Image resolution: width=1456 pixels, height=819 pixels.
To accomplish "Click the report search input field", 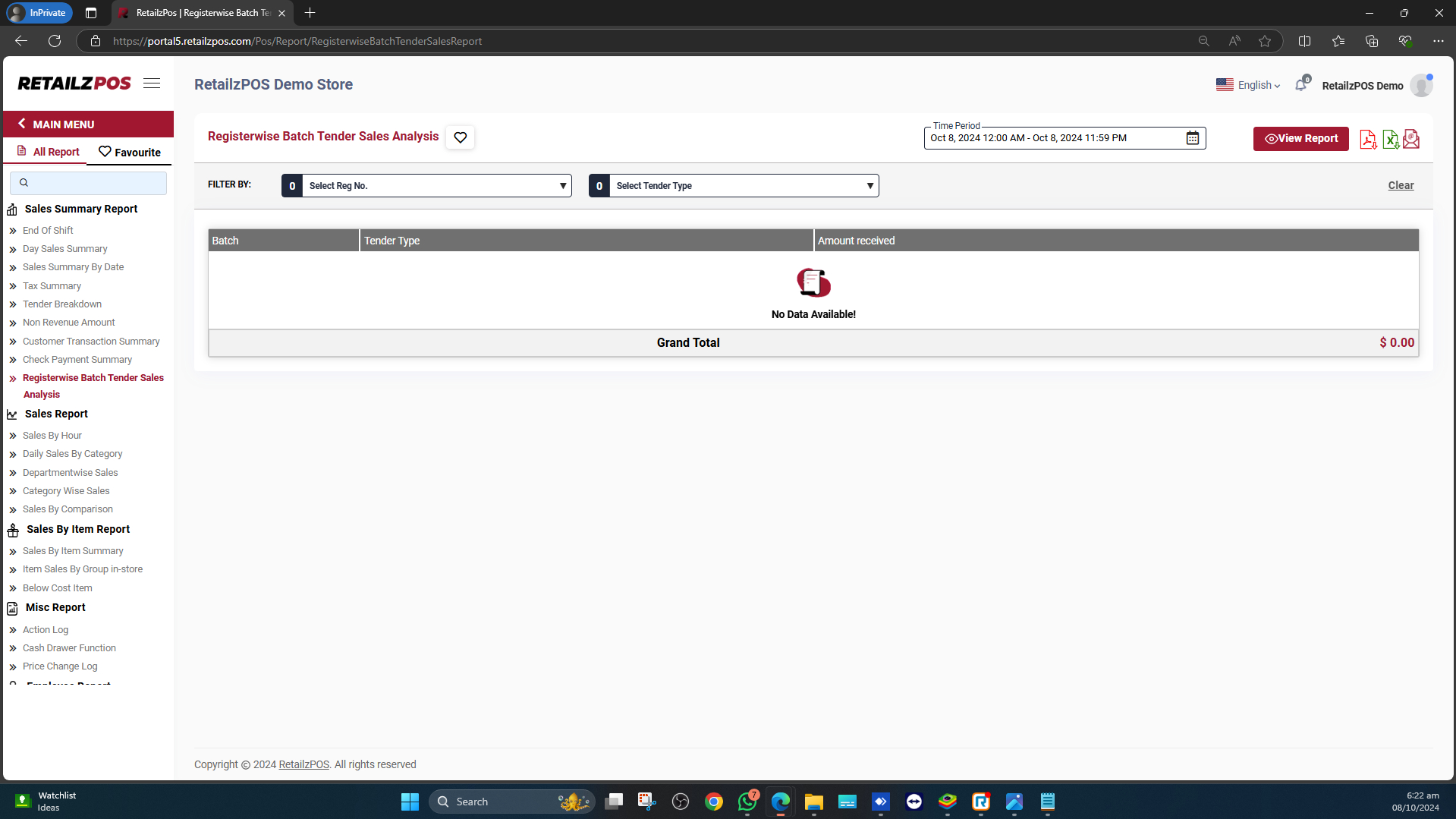I will click(89, 183).
